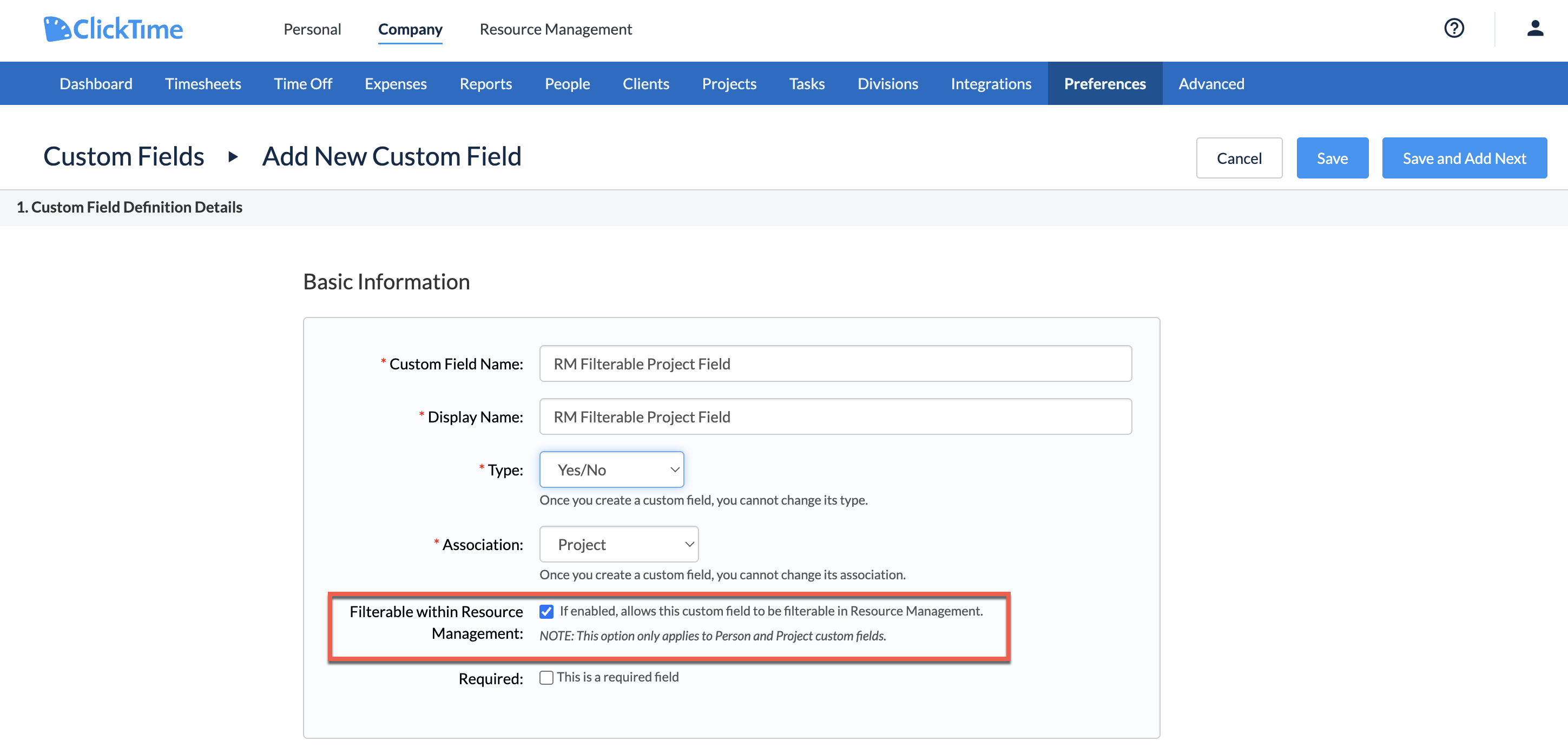Screen dimensions: 1568x754
Task: Go to Clients in the nav bar
Action: click(x=645, y=83)
